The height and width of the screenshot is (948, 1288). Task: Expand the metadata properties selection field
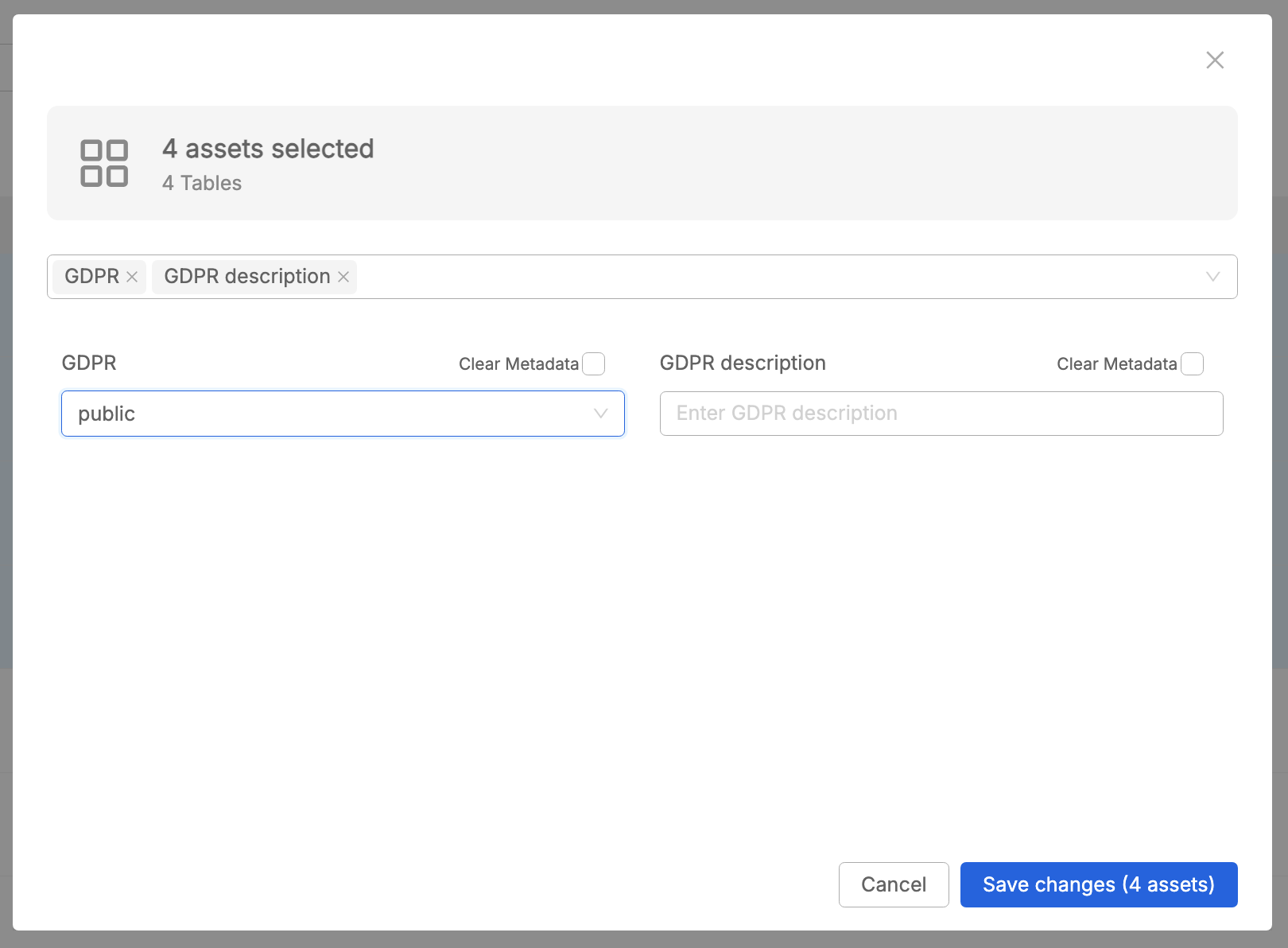716,277
